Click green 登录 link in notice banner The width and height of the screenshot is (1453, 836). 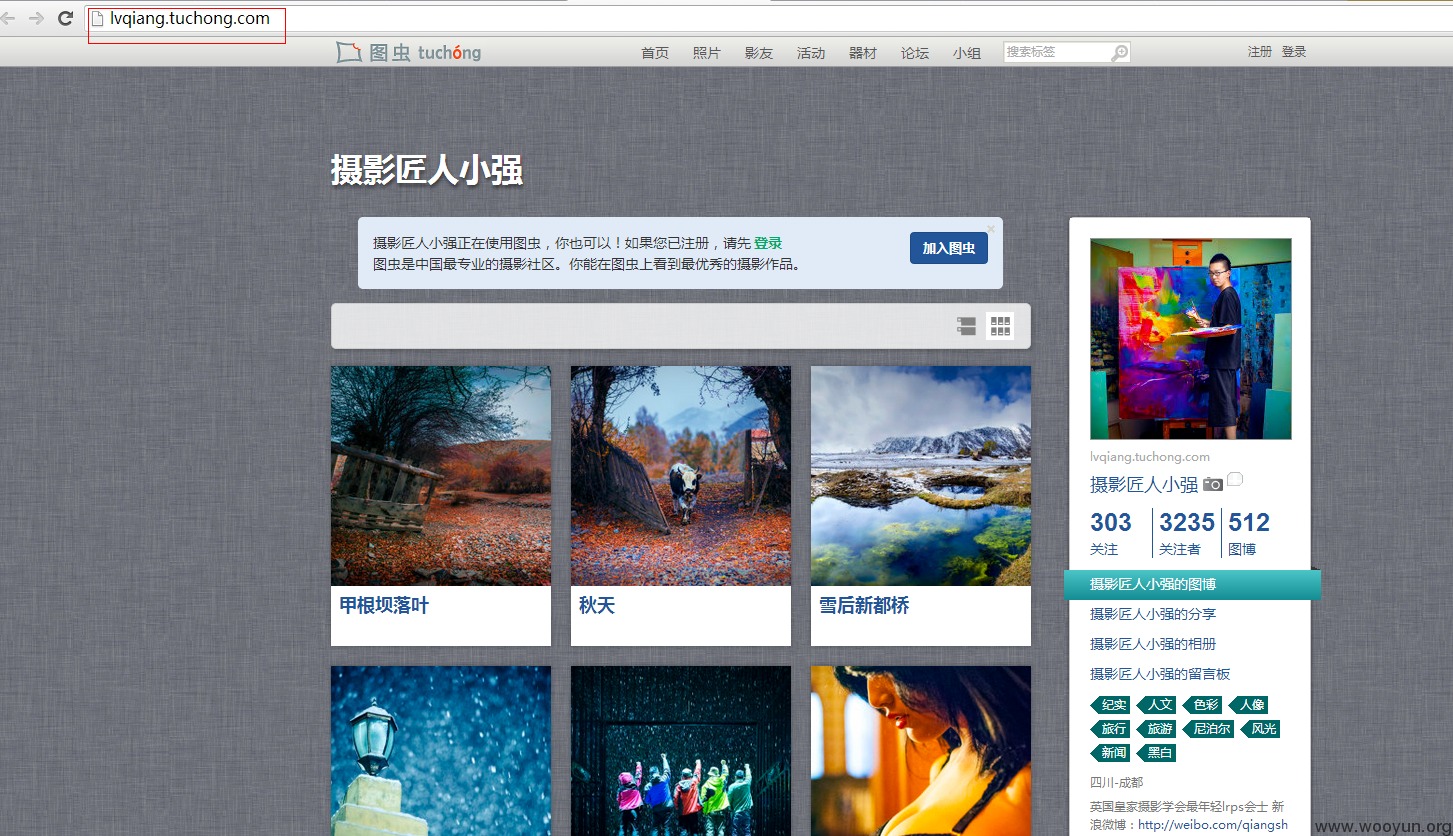point(768,243)
